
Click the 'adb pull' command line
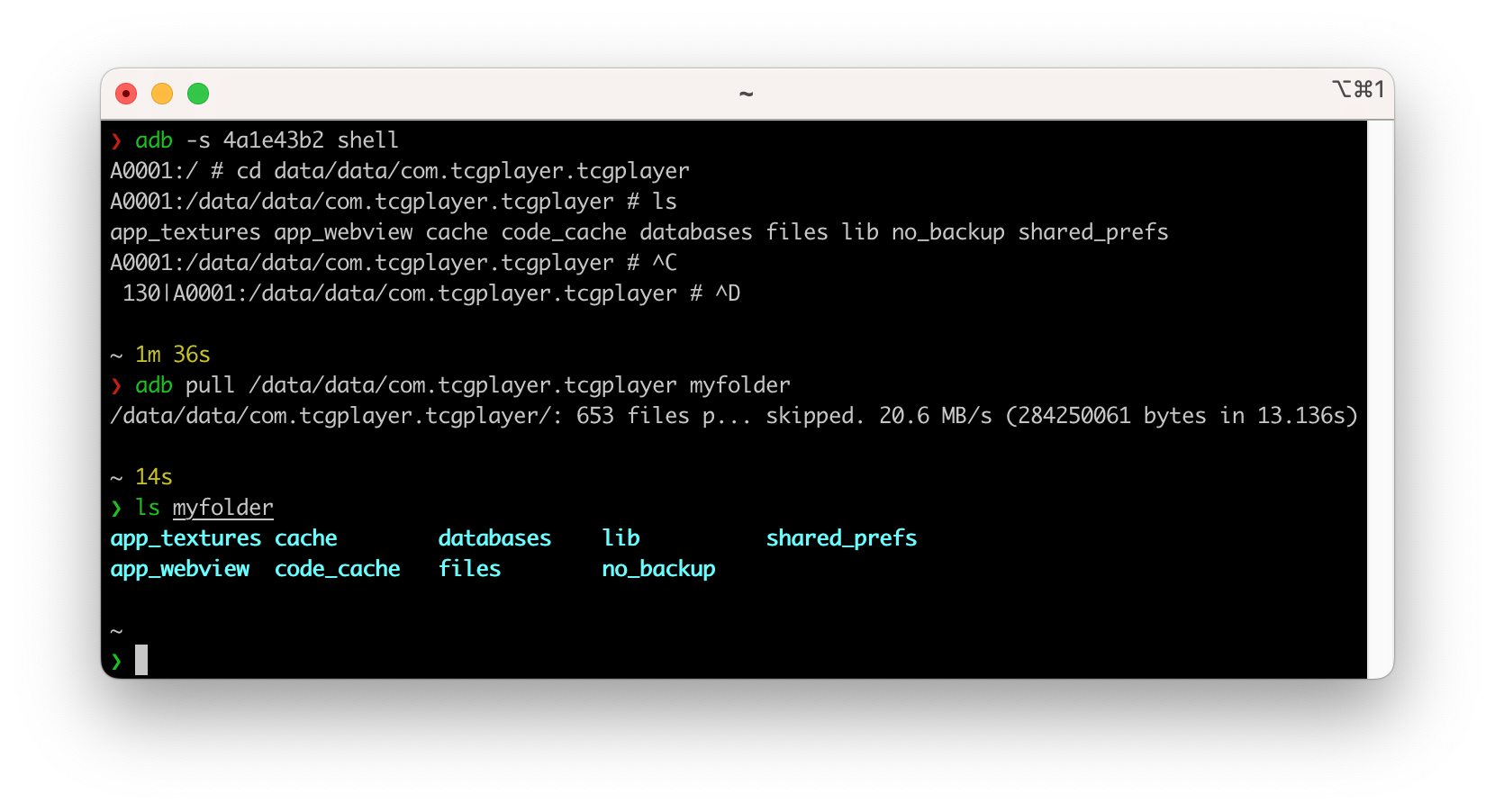click(x=463, y=385)
